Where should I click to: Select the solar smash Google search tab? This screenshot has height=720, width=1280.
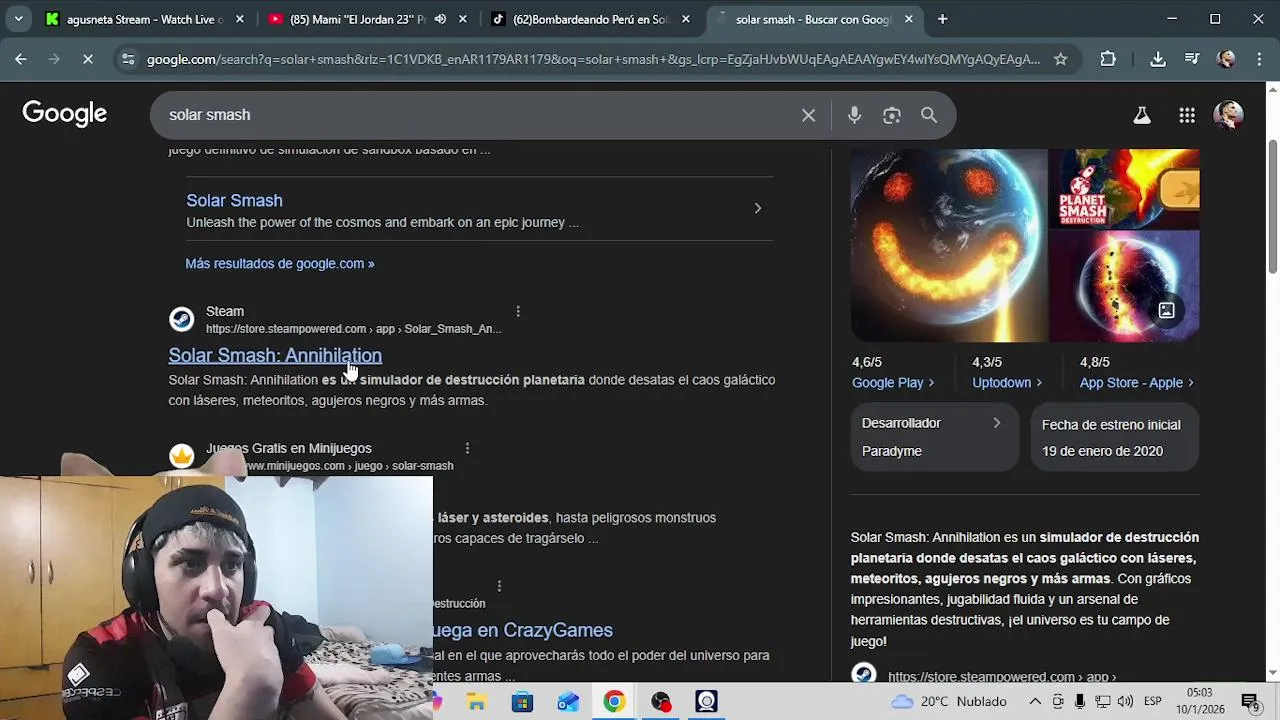pyautogui.click(x=812, y=19)
